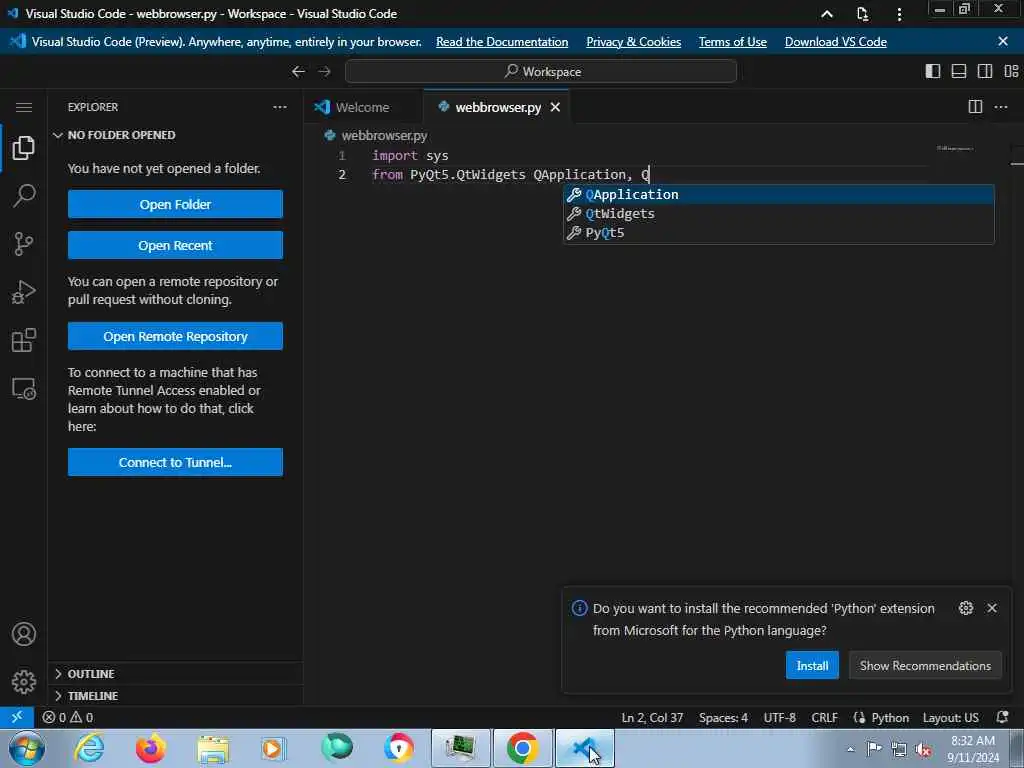Click the Workspace command center search box
Image resolution: width=1024 pixels, height=768 pixels.
point(541,71)
